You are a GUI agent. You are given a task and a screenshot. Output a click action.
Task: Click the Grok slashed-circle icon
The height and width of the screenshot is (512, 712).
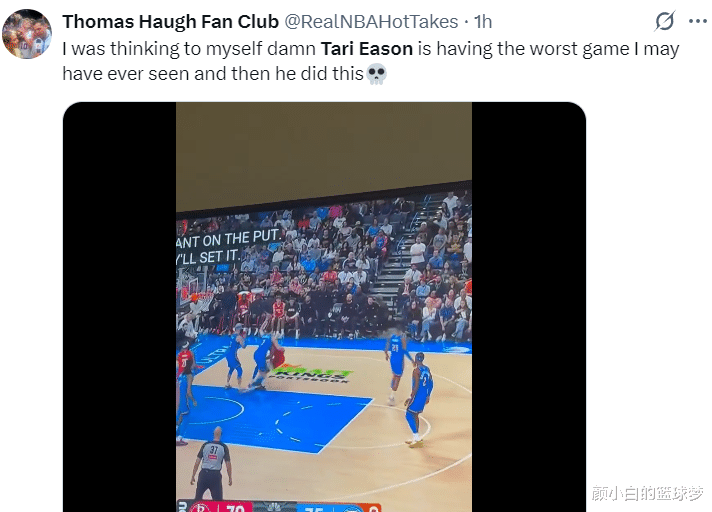pos(665,21)
